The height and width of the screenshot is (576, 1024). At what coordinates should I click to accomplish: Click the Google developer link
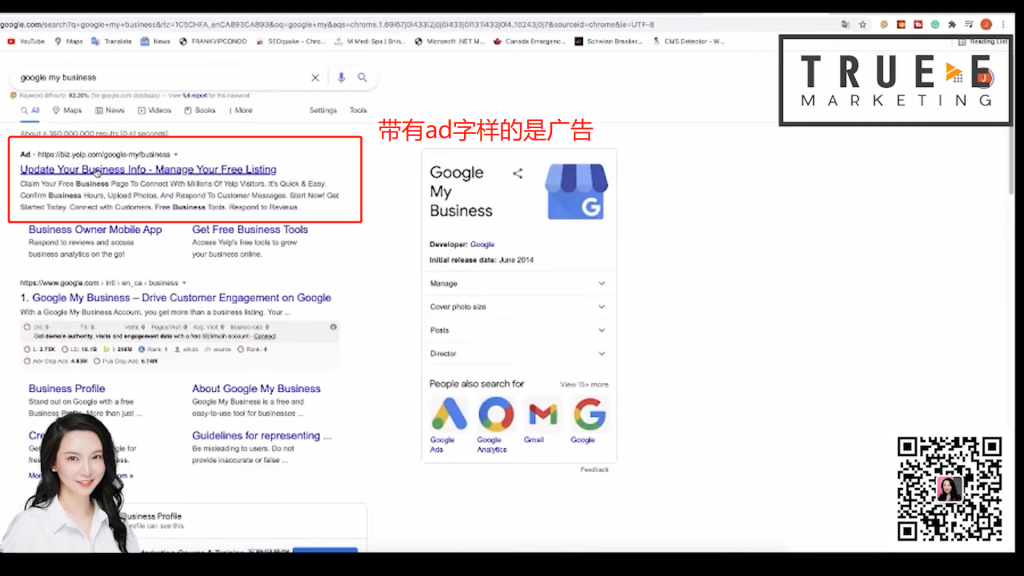coord(482,244)
